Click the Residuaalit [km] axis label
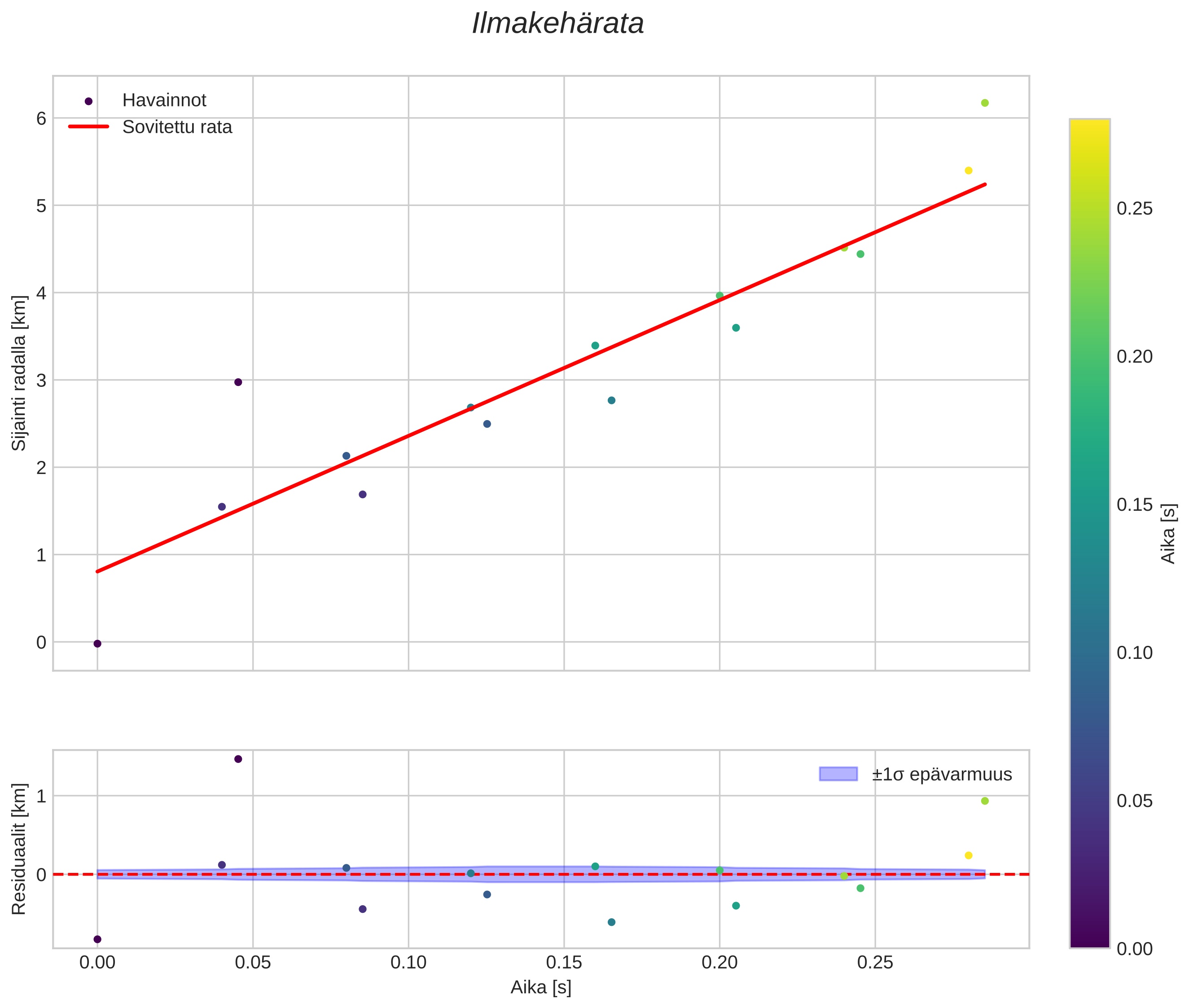1189x1008 pixels. click(x=19, y=849)
